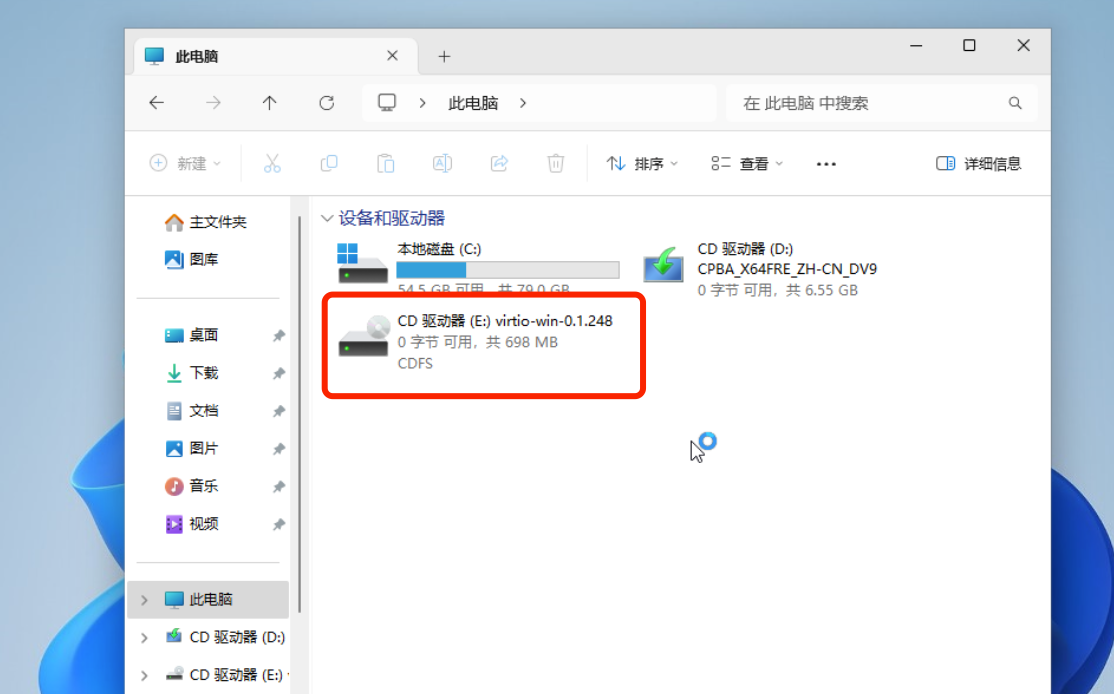Click the Delete icon in the toolbar

pos(556,163)
